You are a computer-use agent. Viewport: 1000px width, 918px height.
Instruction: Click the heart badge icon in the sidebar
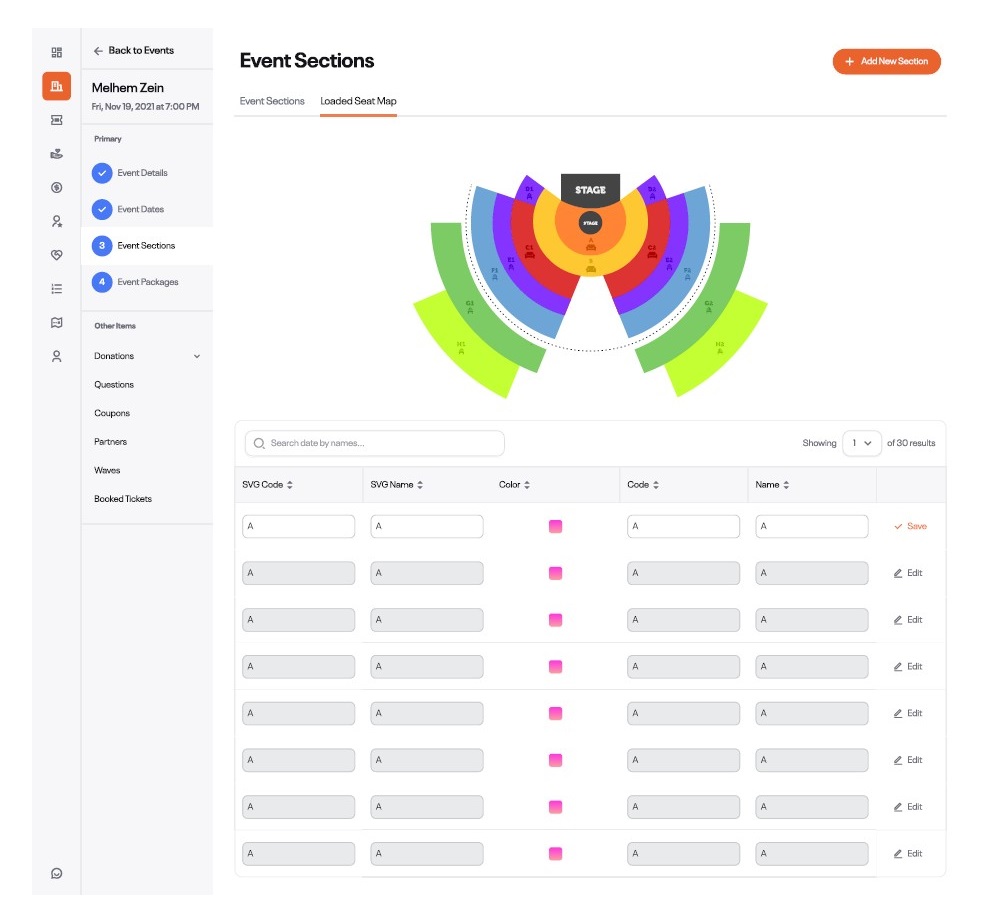(x=56, y=254)
